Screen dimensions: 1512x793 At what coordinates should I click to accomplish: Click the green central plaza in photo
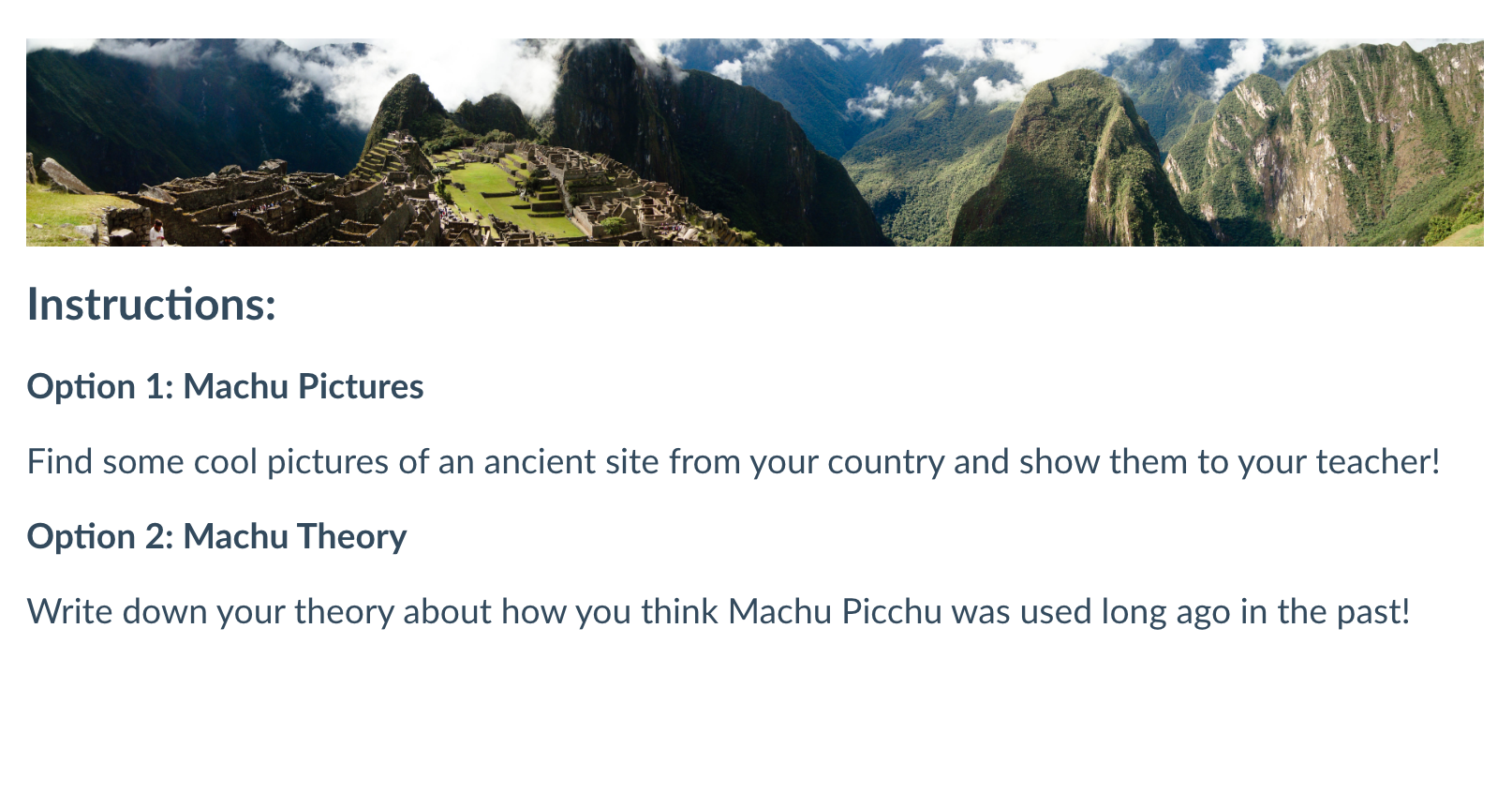coord(506,197)
